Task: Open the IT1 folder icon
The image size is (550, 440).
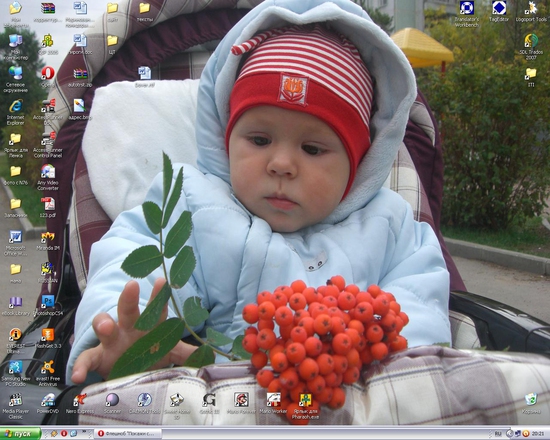Action: [x=531, y=73]
